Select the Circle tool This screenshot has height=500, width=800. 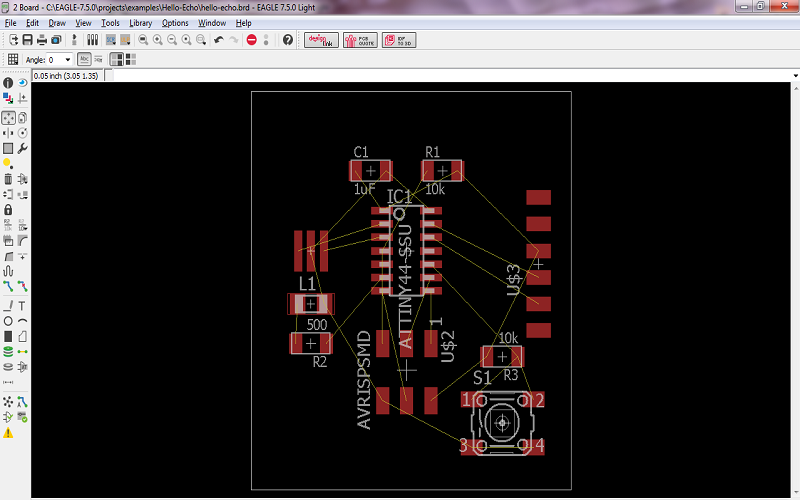pyautogui.click(x=8, y=321)
